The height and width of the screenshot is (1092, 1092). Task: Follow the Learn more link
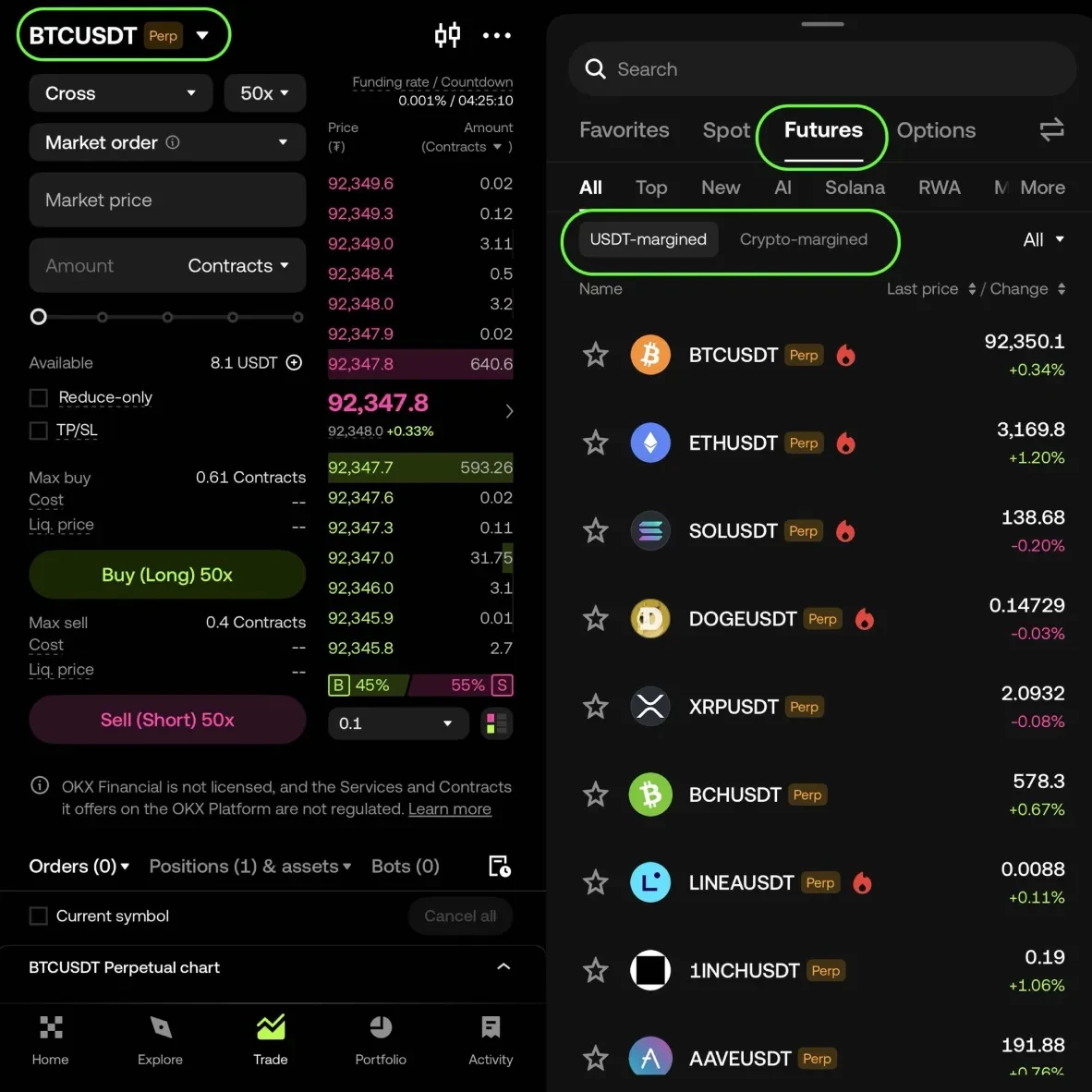[450, 808]
